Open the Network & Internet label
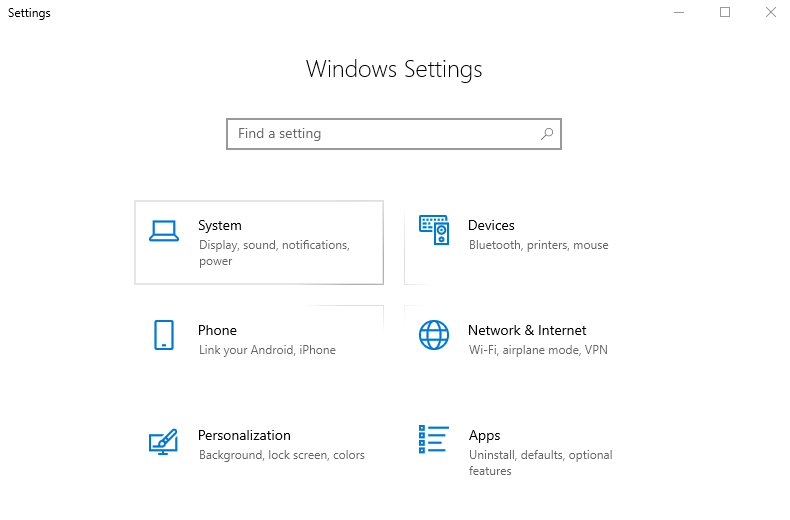The width and height of the screenshot is (790, 520). (x=527, y=330)
